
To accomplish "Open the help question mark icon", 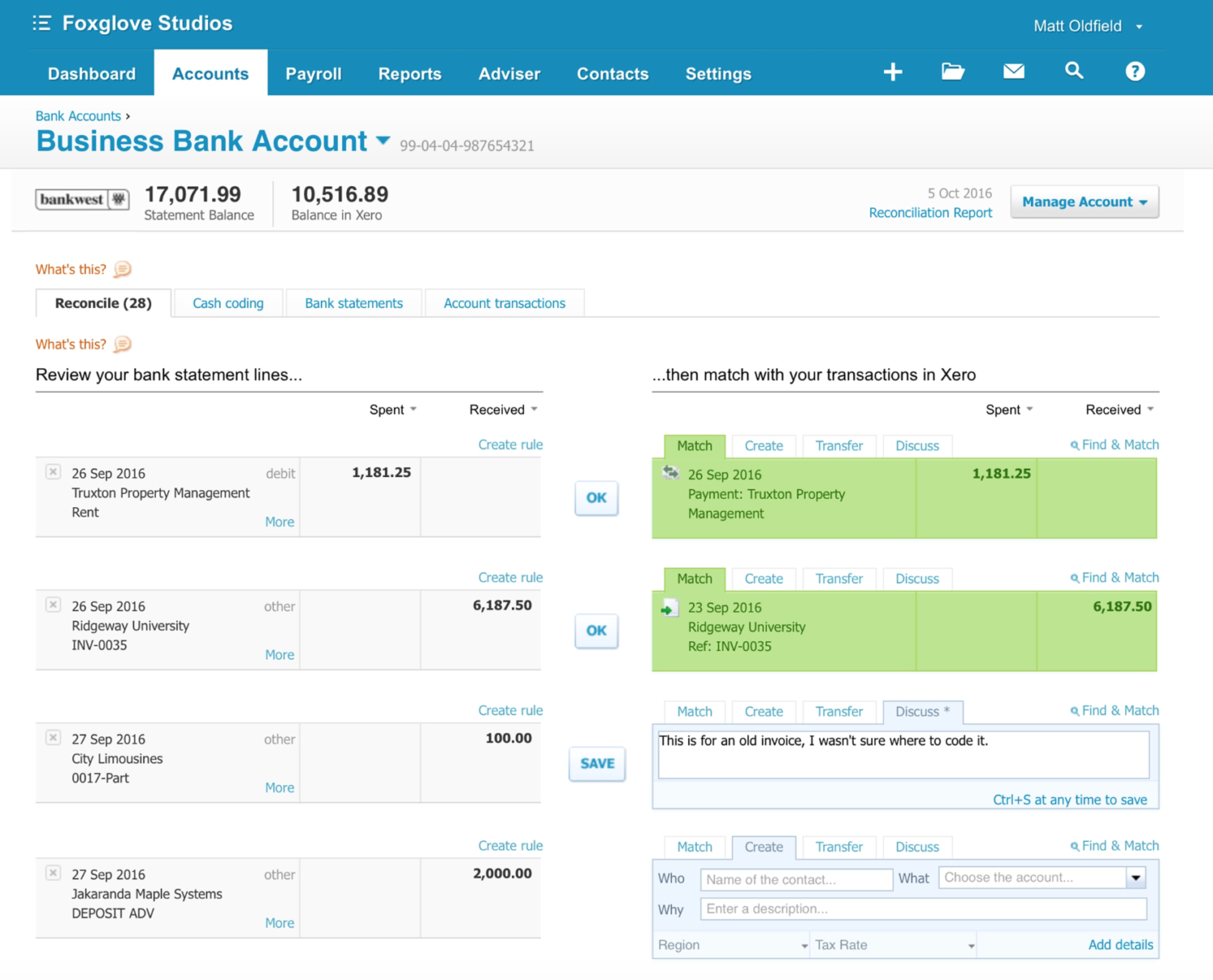I will pos(1135,71).
